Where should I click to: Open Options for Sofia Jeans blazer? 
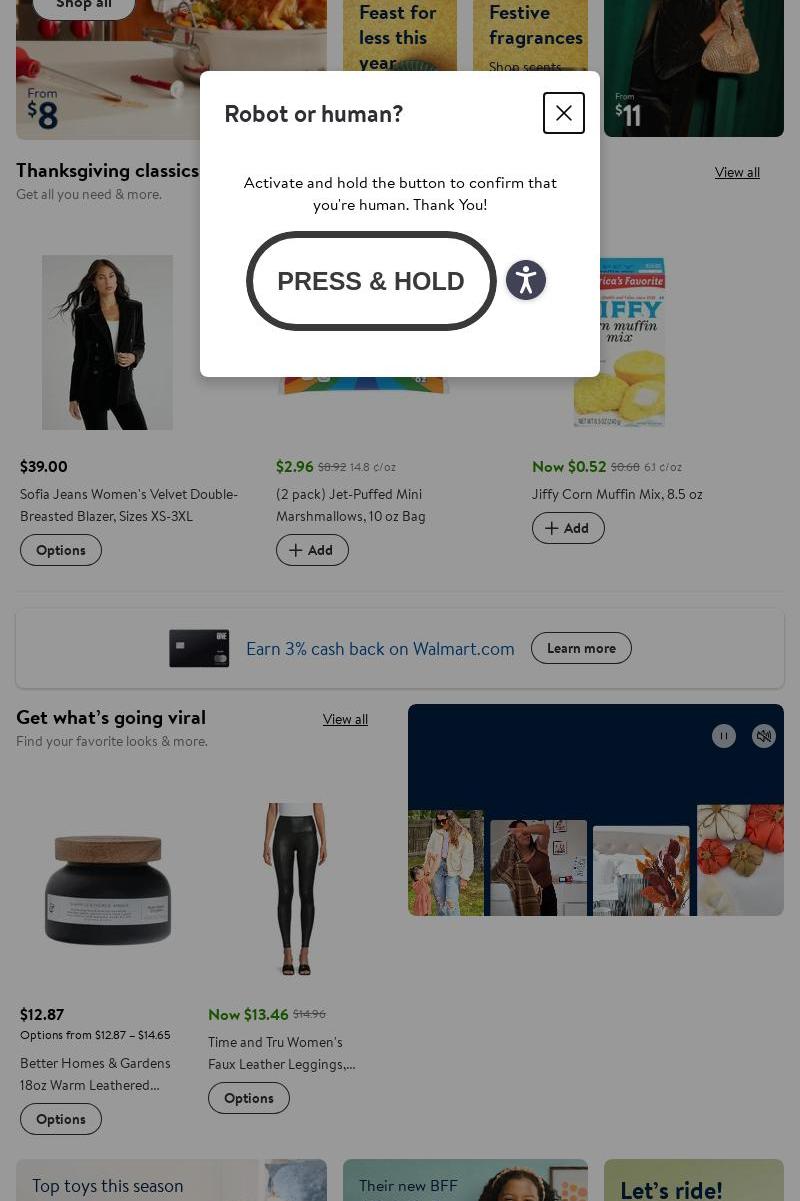pyautogui.click(x=61, y=550)
